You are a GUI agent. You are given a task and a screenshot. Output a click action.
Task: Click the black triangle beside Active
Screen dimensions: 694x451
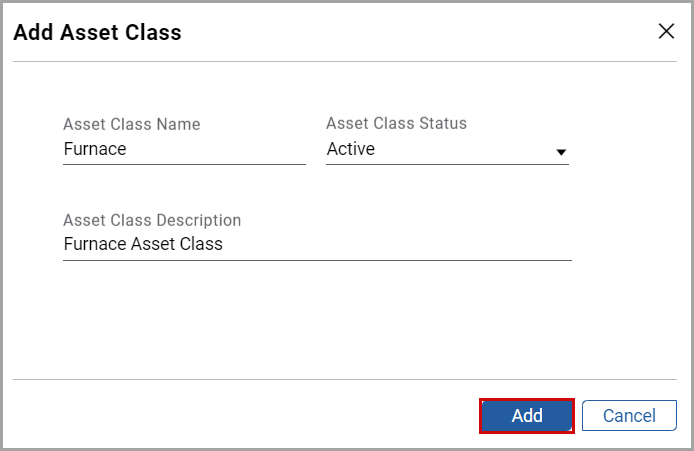click(561, 152)
